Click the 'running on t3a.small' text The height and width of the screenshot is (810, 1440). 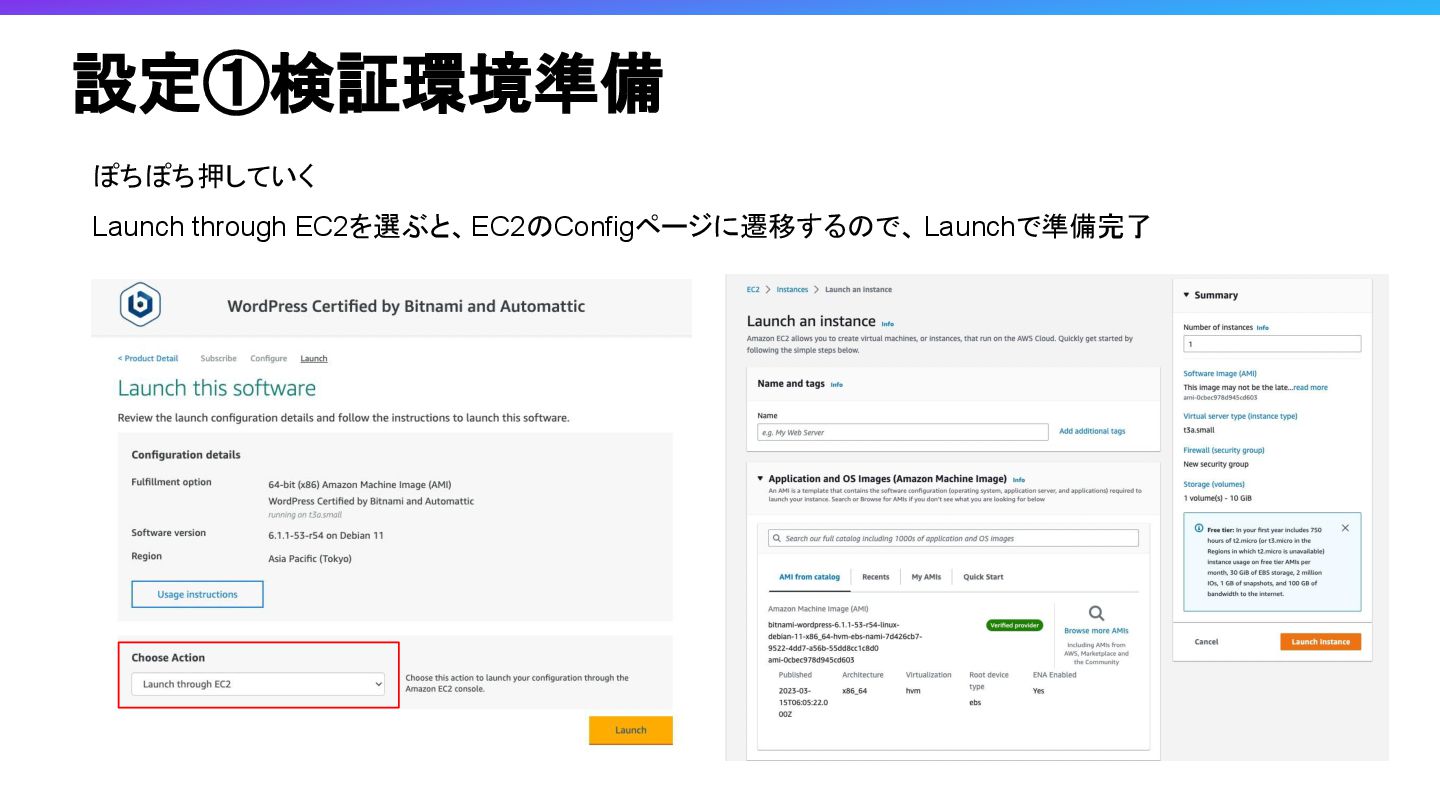305,514
